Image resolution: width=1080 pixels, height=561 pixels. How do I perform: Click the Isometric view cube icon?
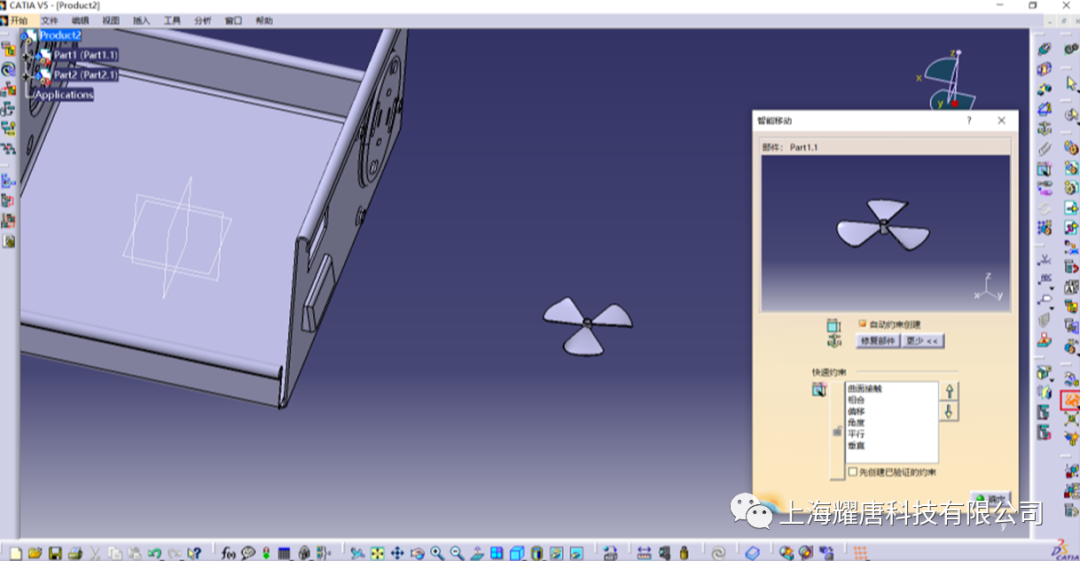pyautogui.click(x=517, y=553)
